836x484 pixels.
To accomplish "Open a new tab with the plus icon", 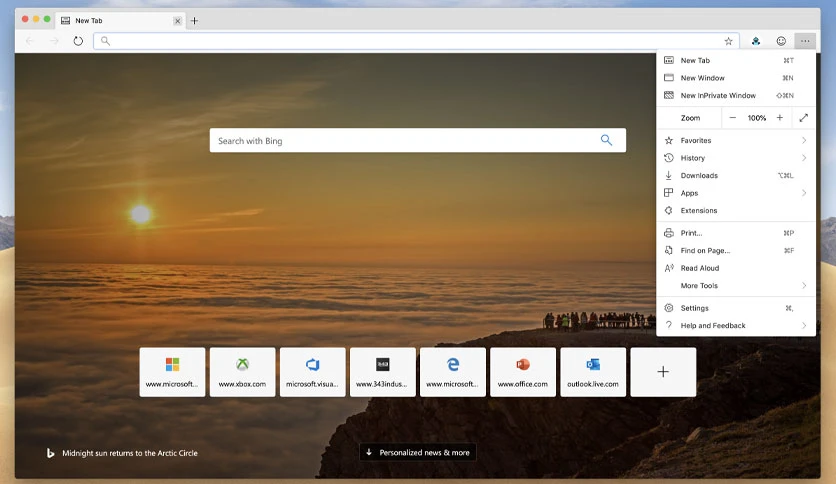I will coord(195,21).
